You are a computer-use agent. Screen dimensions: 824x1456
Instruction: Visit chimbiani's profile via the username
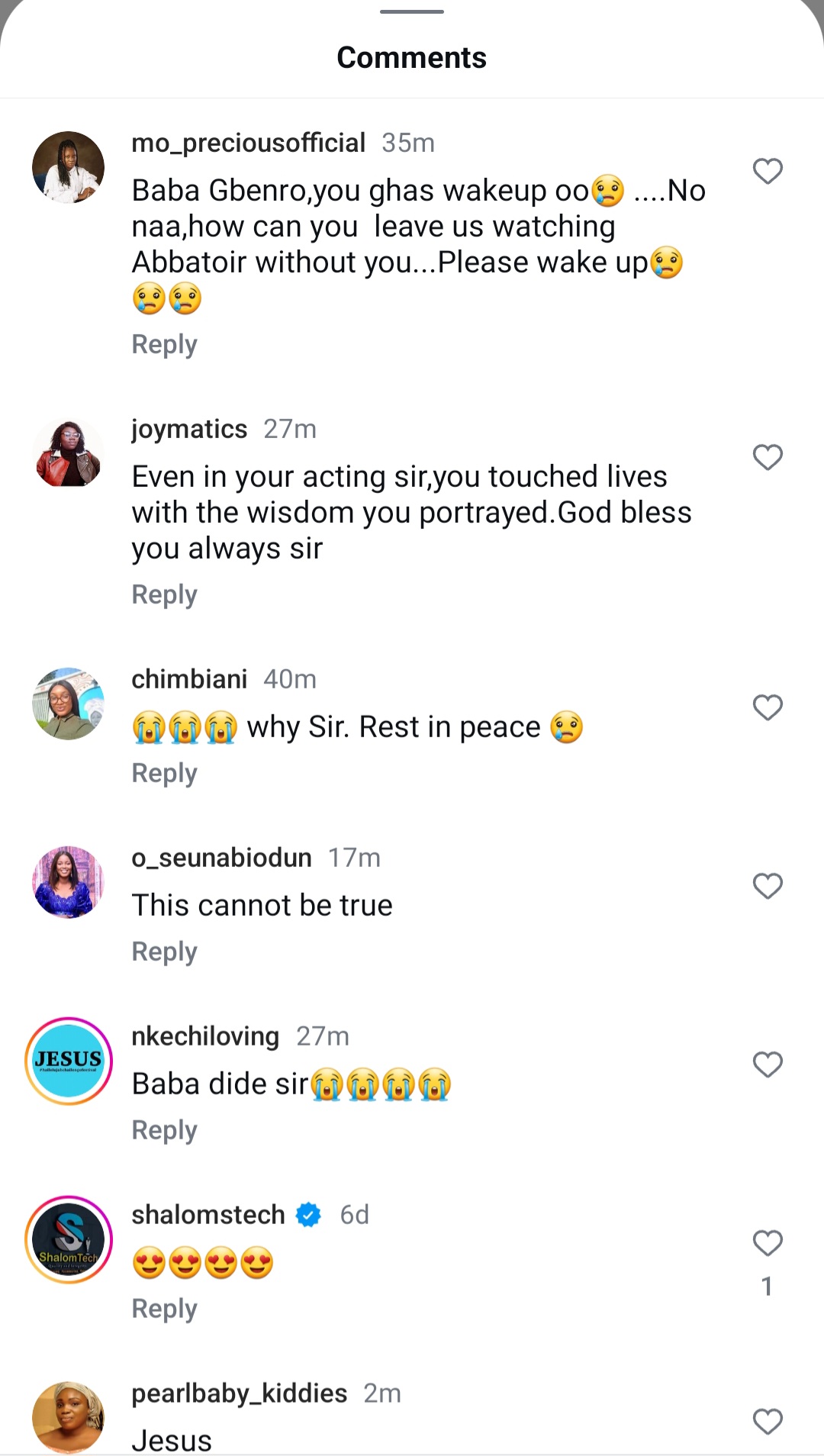coord(189,678)
